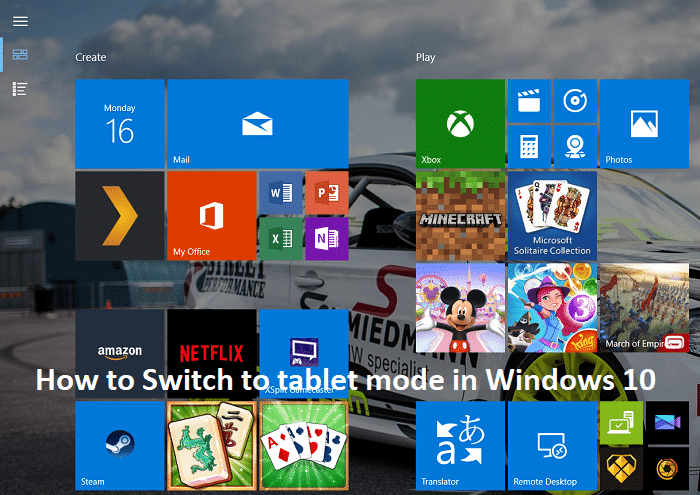Viewport: 700px width, 495px height.
Task: Open the Calendar tile showing Monday 16
Action: 119,124
